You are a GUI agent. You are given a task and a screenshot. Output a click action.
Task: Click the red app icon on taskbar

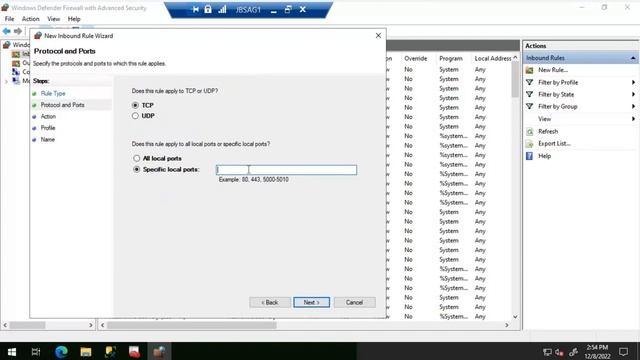(134, 351)
